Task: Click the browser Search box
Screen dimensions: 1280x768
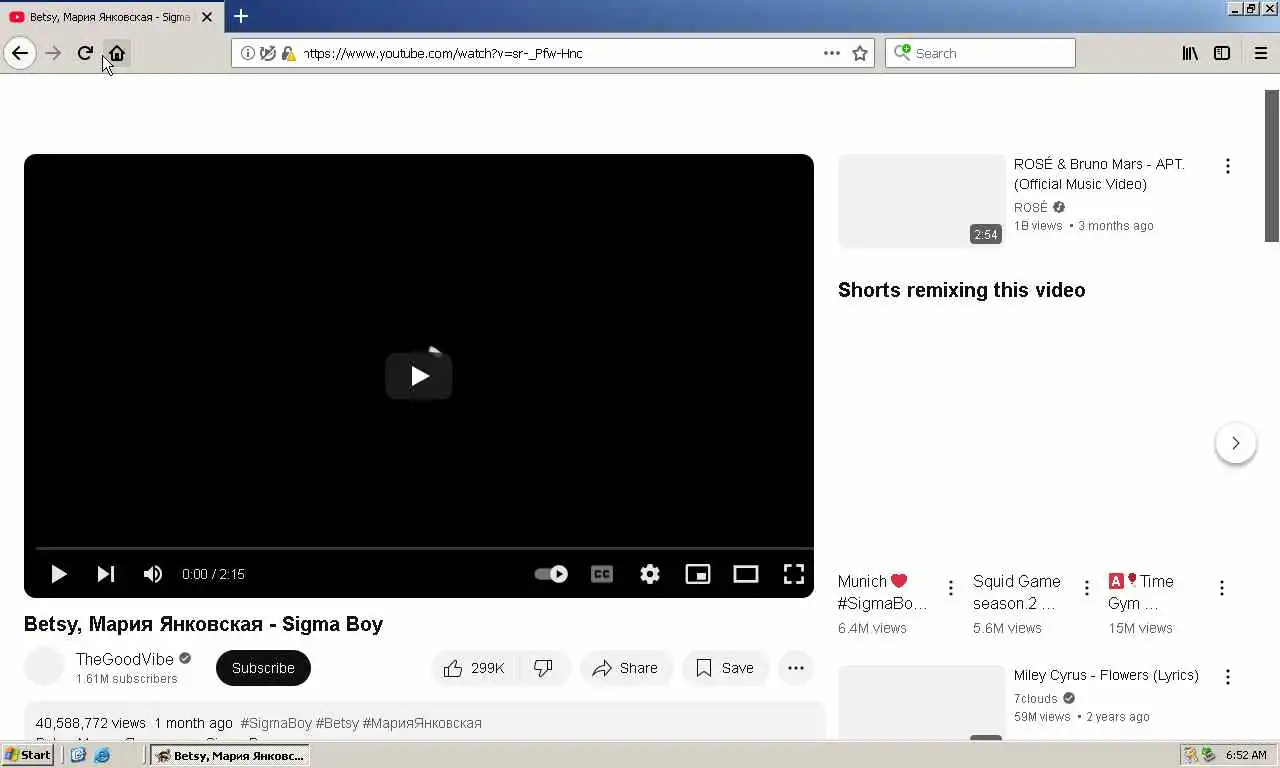Action: click(980, 53)
